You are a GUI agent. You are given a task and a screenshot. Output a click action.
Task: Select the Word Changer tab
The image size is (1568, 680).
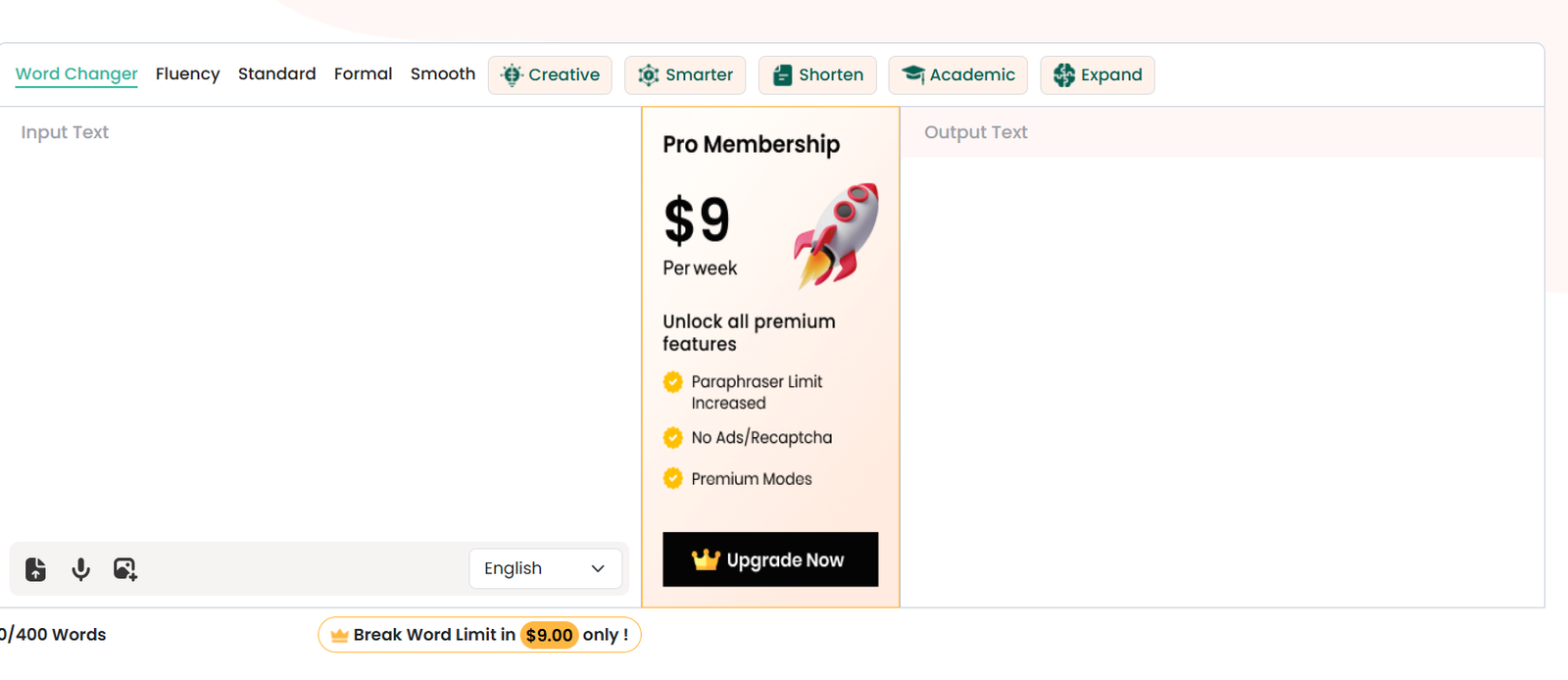pyautogui.click(x=76, y=74)
